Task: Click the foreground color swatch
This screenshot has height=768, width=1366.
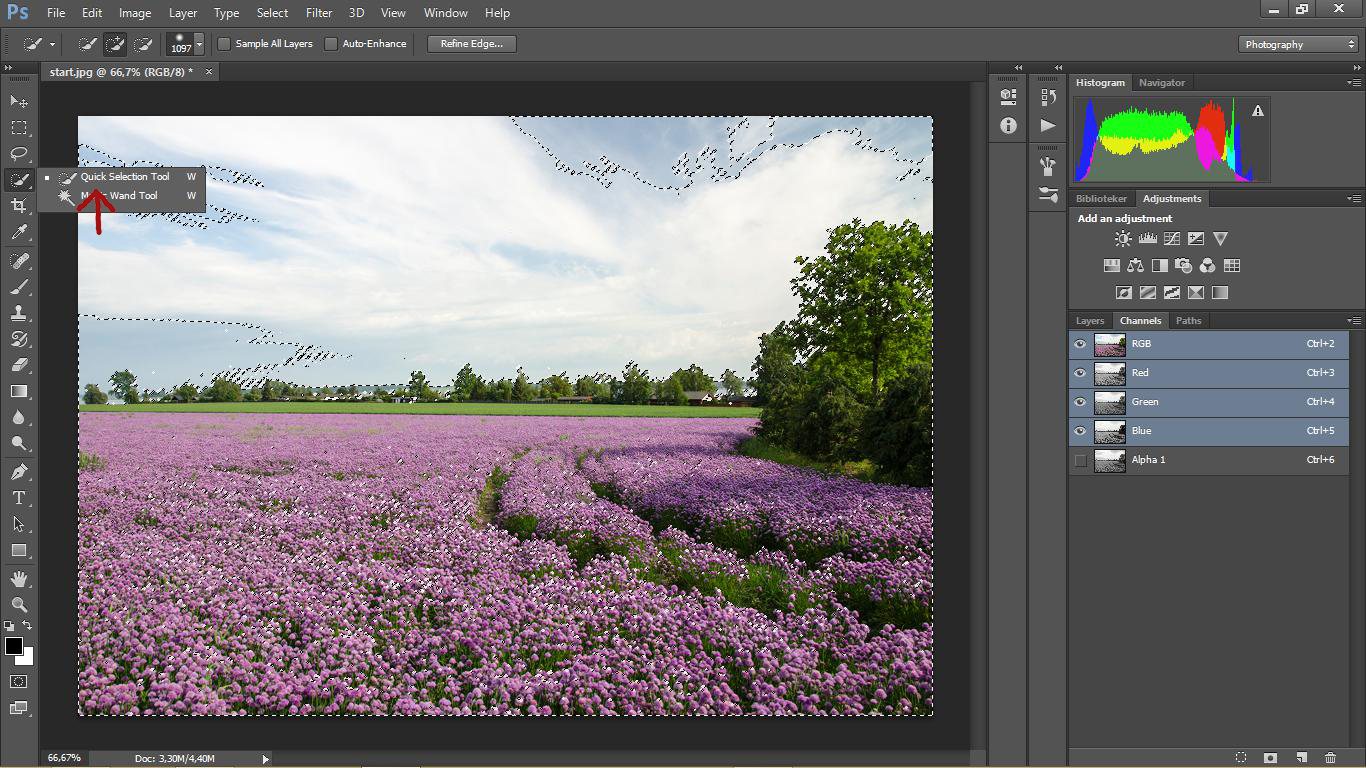Action: [14, 647]
